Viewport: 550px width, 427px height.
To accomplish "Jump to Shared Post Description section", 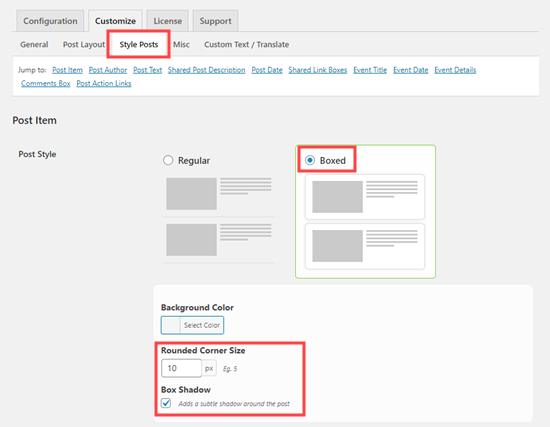I will [207, 70].
